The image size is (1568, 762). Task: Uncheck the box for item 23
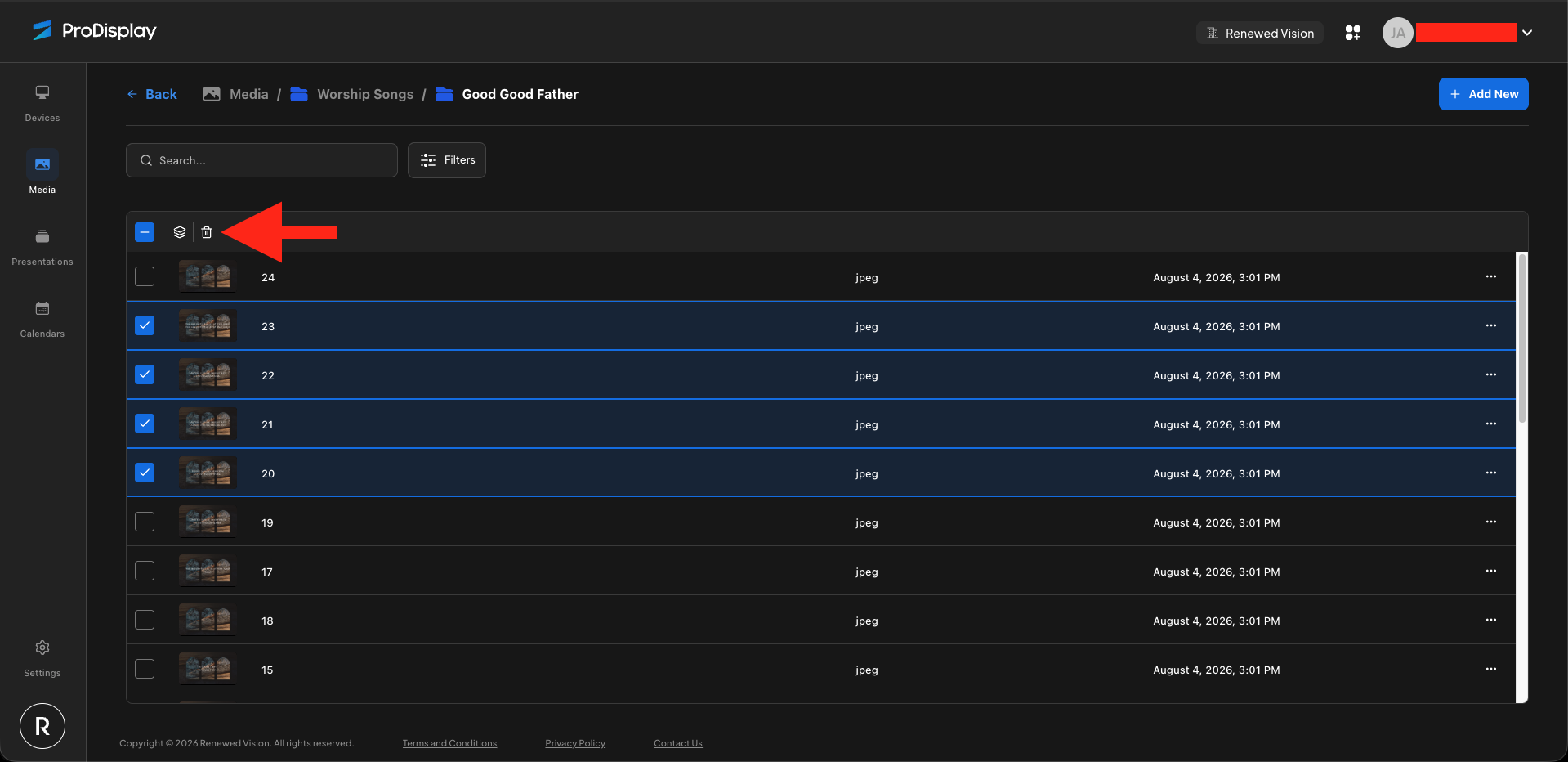pyautogui.click(x=145, y=325)
